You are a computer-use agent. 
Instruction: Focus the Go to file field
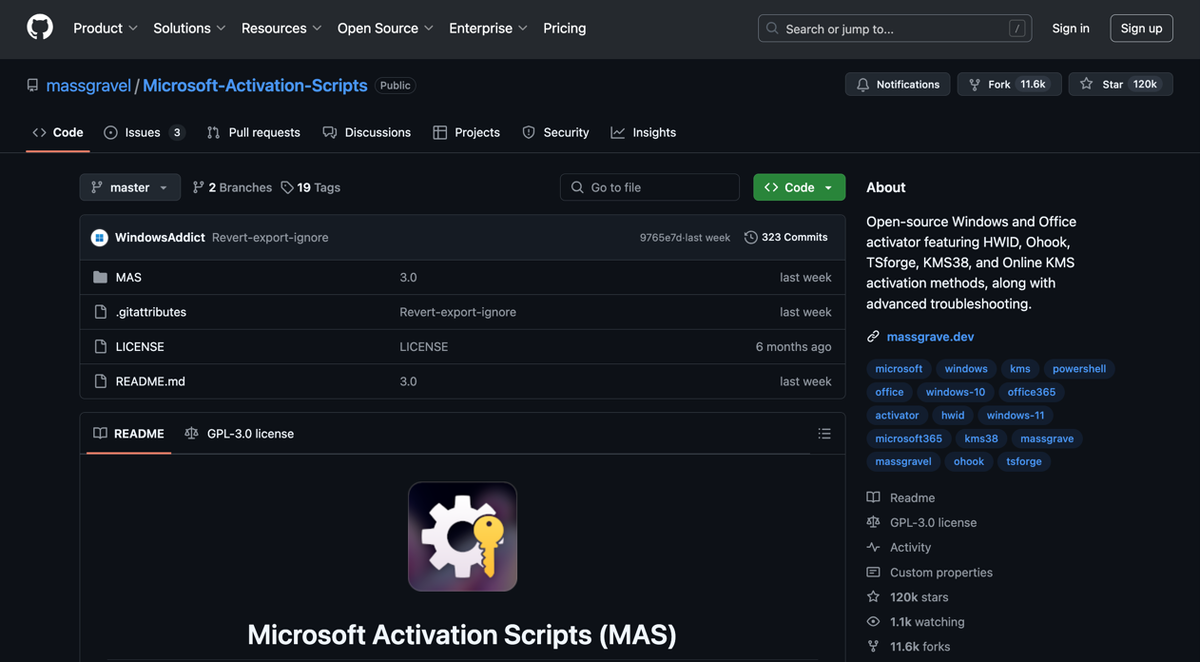point(650,187)
